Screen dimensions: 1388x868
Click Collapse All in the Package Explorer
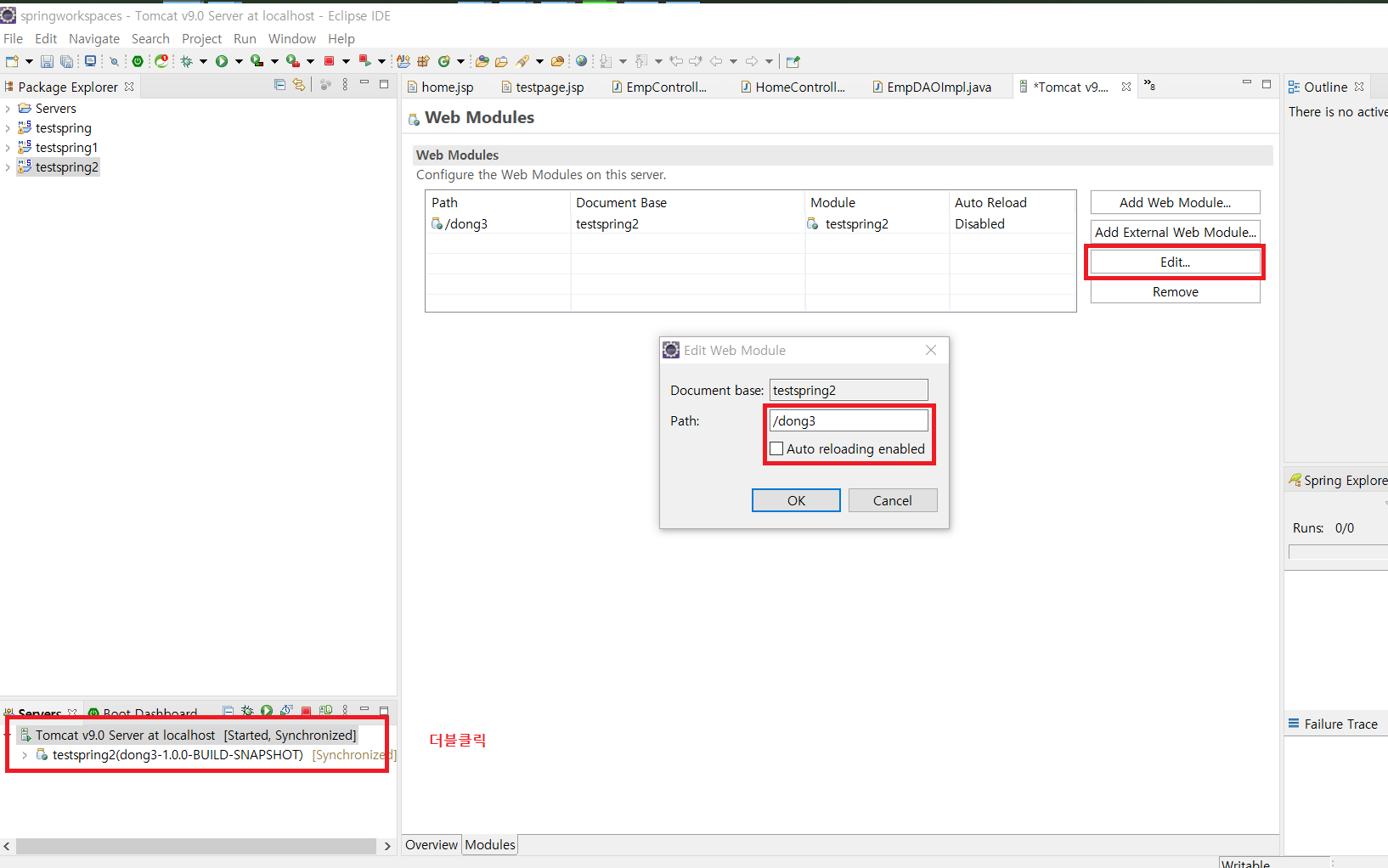tap(279, 84)
